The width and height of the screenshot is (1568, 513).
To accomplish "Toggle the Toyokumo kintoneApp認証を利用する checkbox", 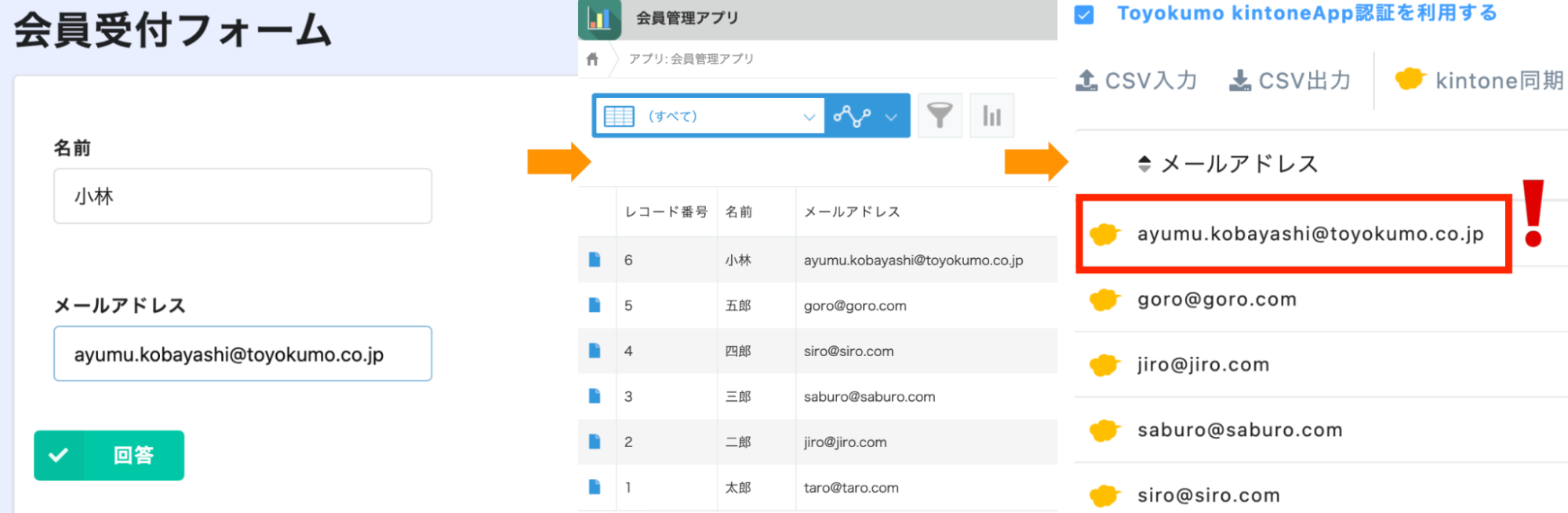I will coord(1084,15).
